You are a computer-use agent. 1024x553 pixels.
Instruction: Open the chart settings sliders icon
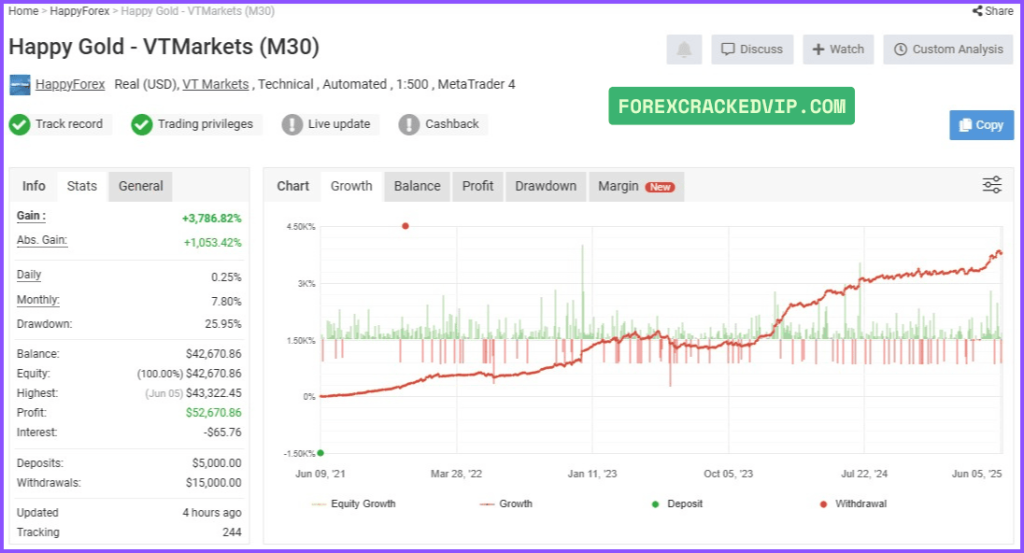992,185
